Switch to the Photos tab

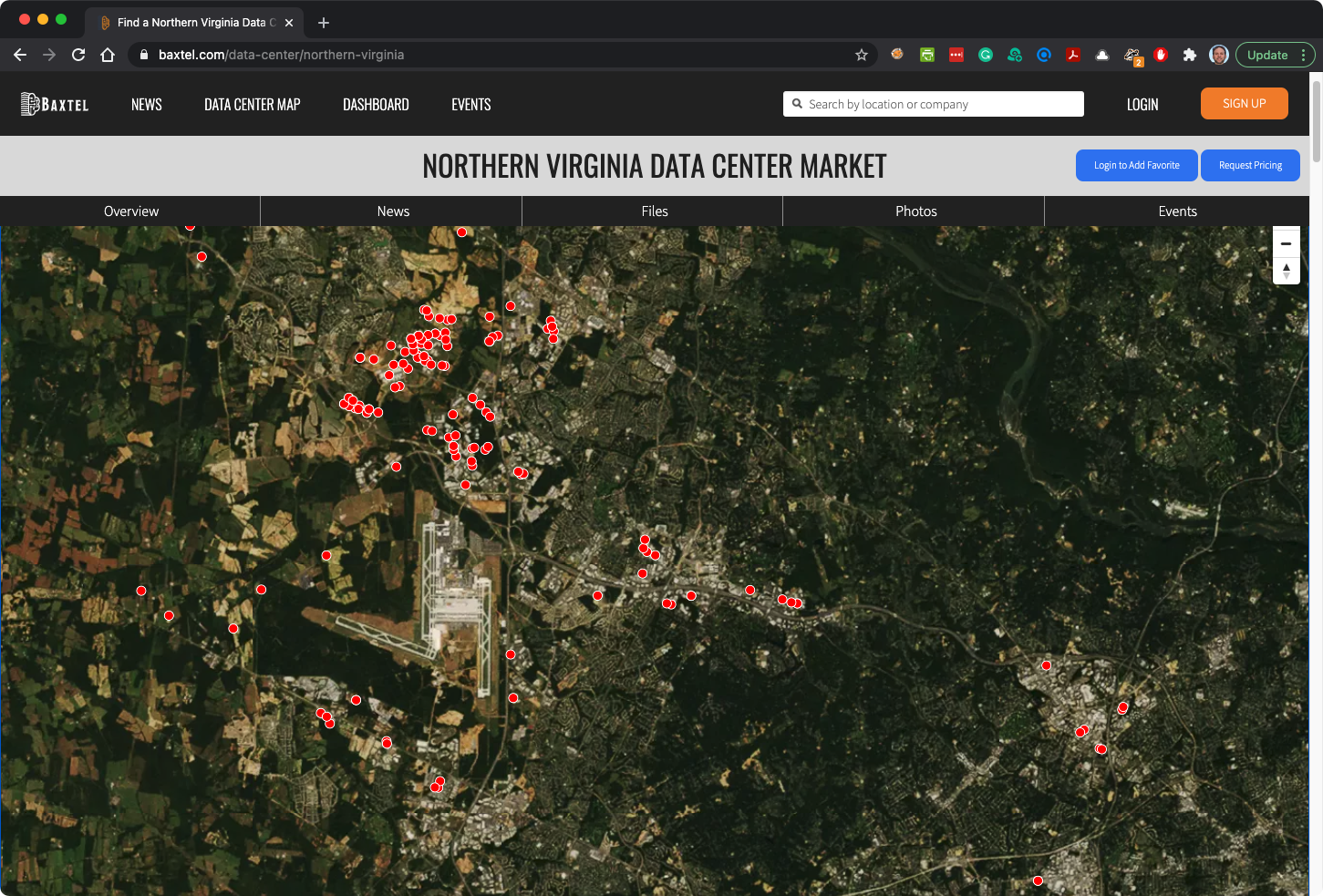coord(915,211)
